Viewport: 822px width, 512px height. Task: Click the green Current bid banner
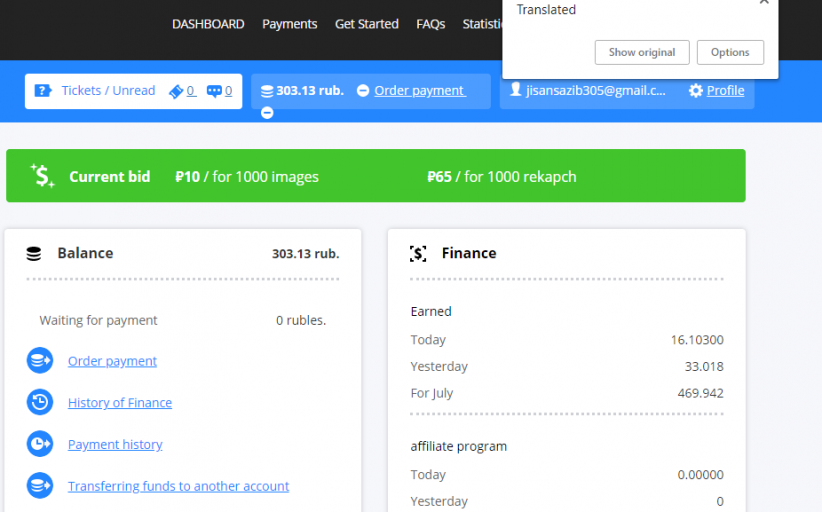coord(375,176)
